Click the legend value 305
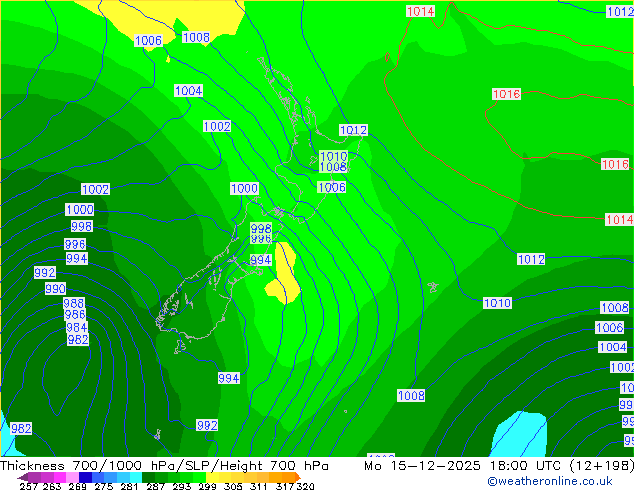Screen dimensions: 634x490 (233, 486)
